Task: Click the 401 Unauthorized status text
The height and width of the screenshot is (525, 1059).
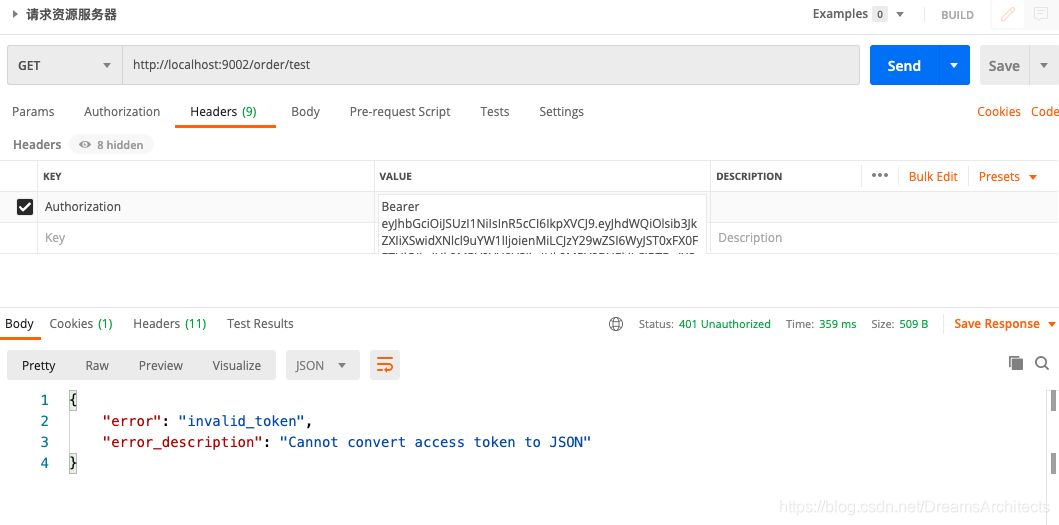Action: click(725, 324)
